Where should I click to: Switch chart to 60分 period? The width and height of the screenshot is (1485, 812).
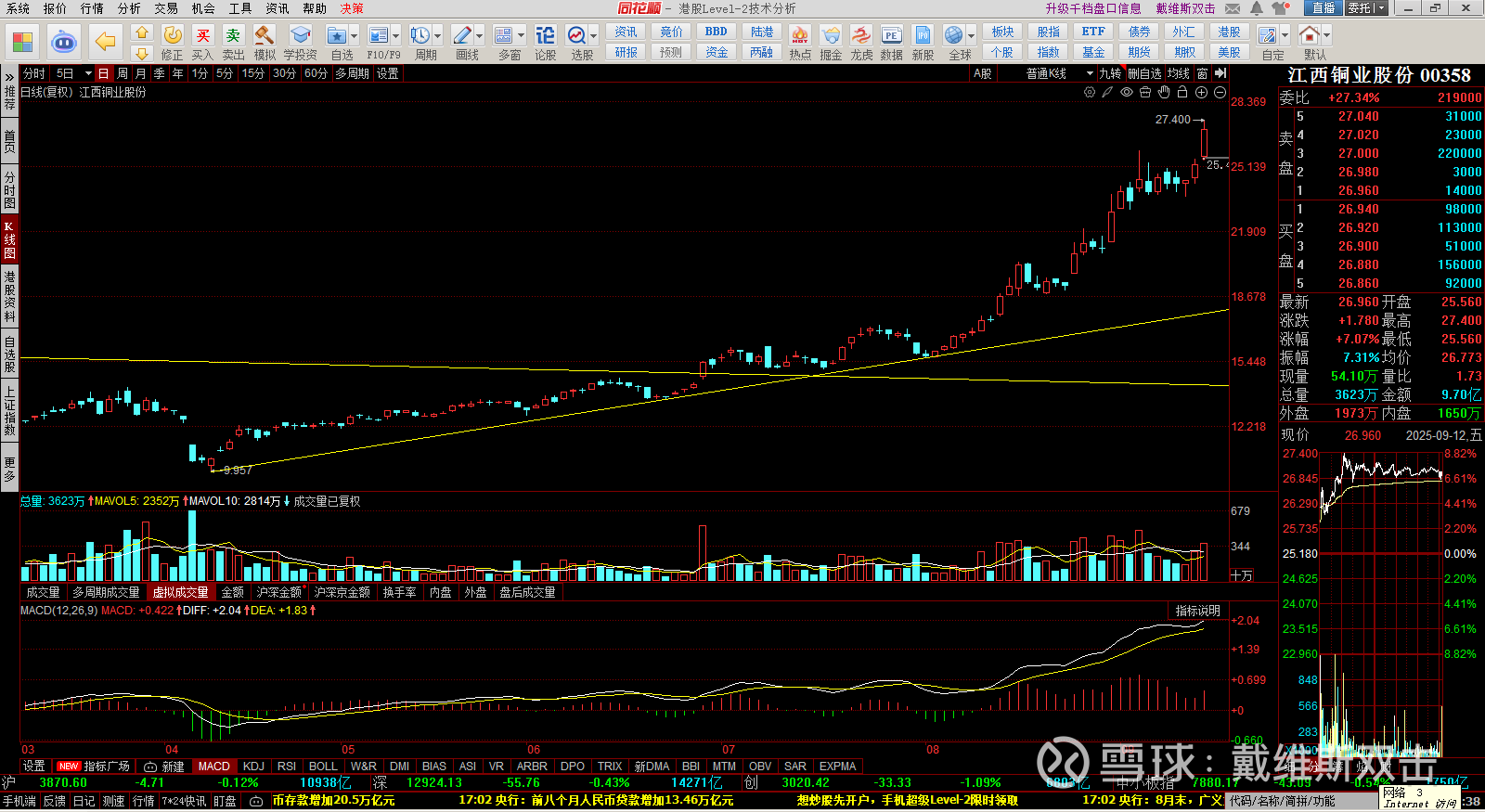click(316, 73)
